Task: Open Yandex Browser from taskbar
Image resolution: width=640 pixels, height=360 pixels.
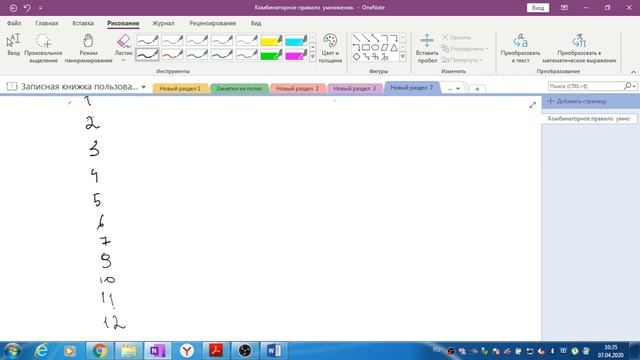Action: [187, 351]
